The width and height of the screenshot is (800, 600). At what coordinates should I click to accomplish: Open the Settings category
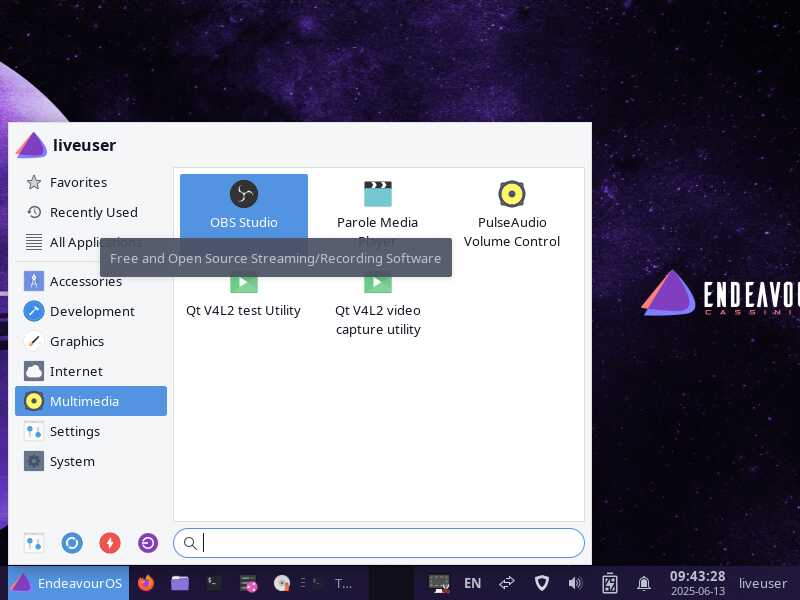click(91, 431)
